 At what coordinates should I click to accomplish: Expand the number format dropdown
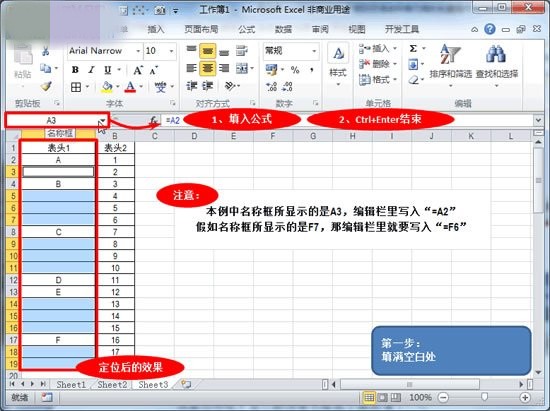pos(314,51)
